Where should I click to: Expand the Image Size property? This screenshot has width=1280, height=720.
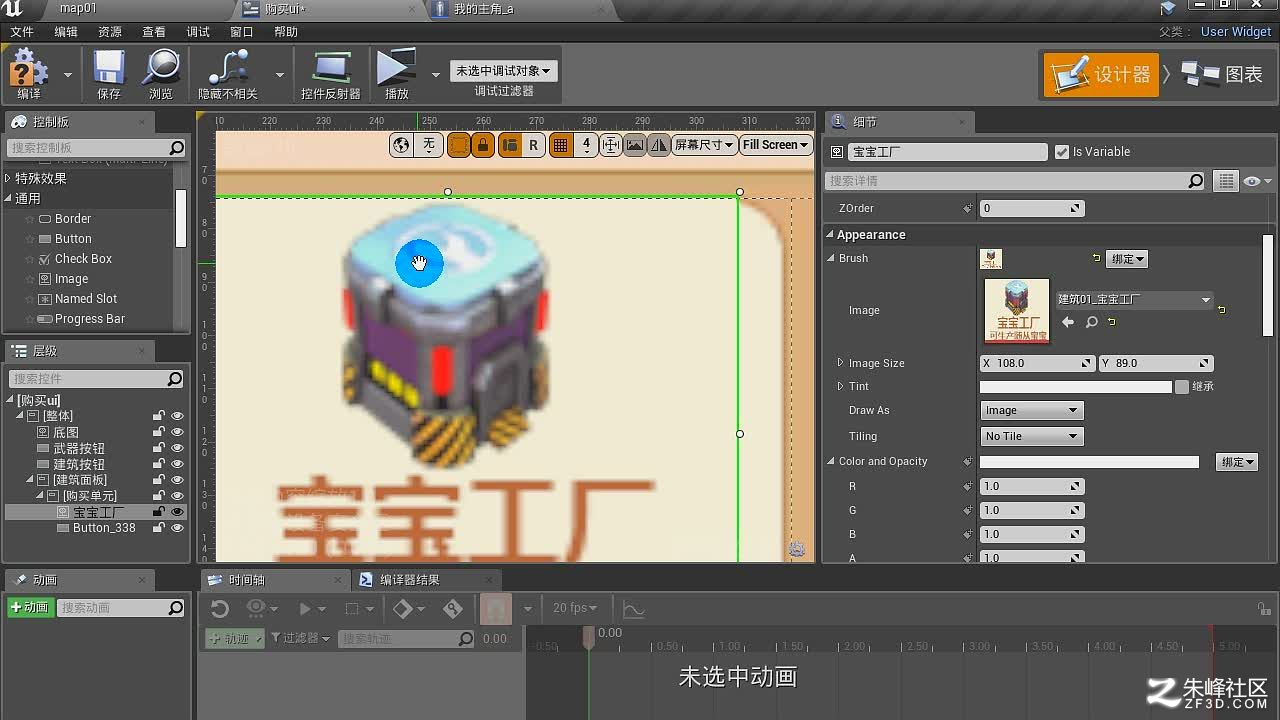[x=840, y=363]
